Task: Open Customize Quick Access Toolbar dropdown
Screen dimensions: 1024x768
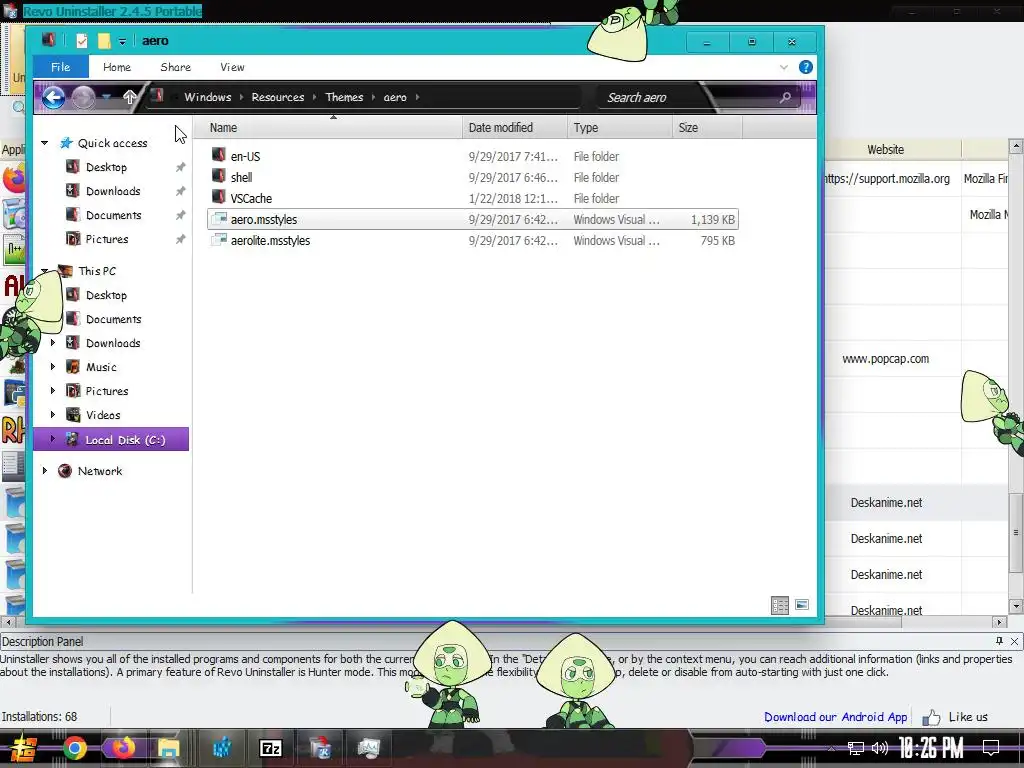Action: [x=122, y=42]
